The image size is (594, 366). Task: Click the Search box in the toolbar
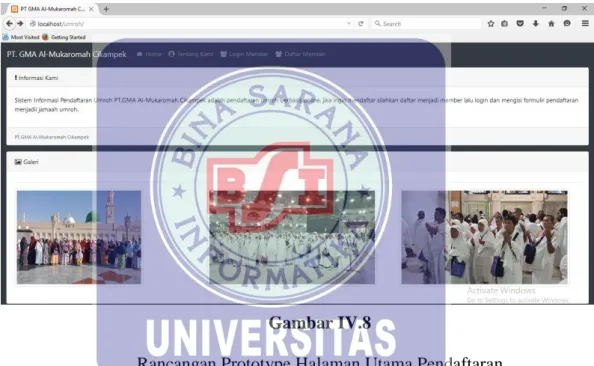(426, 24)
